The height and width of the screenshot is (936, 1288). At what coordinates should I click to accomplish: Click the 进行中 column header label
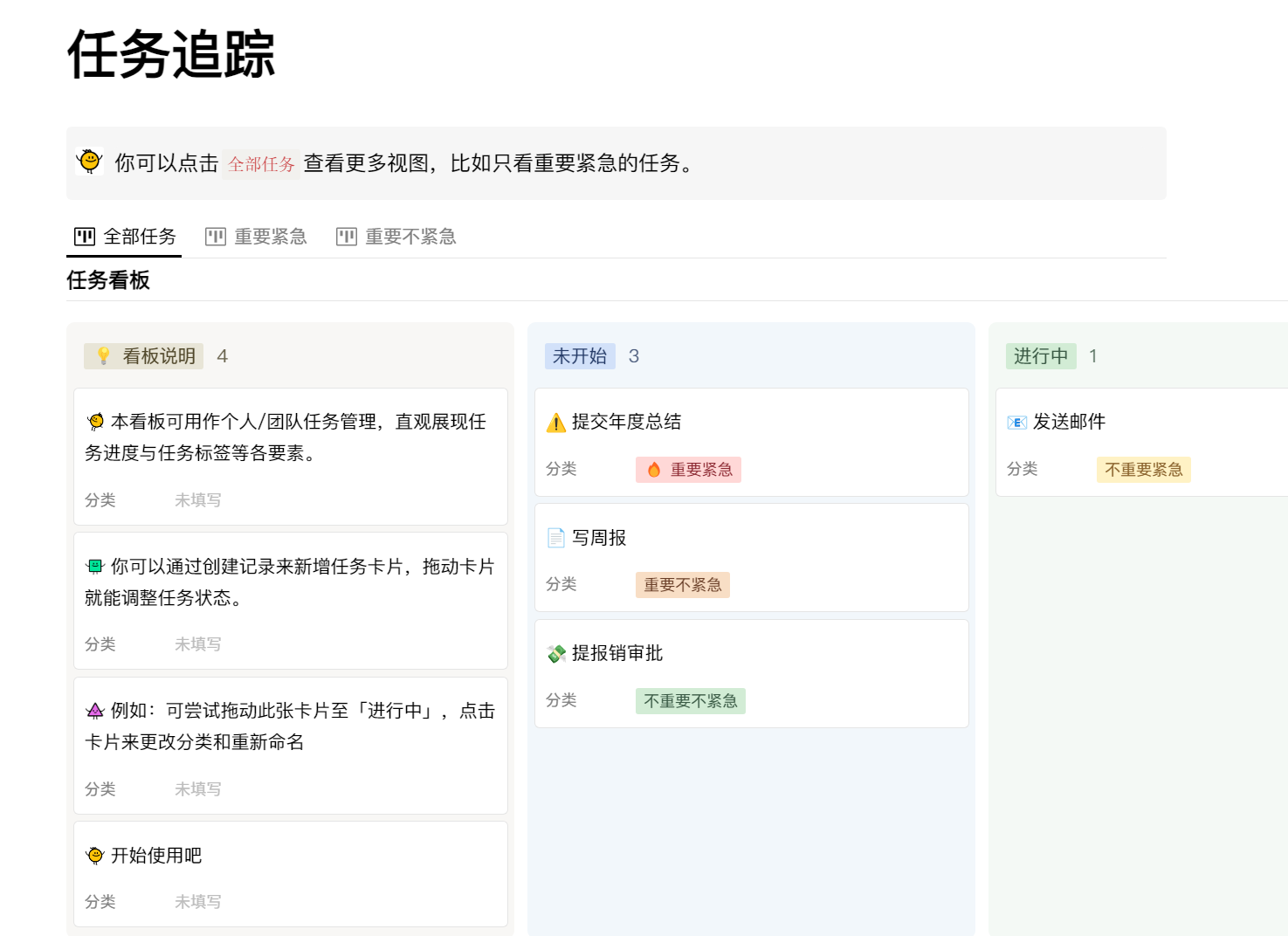1041,356
